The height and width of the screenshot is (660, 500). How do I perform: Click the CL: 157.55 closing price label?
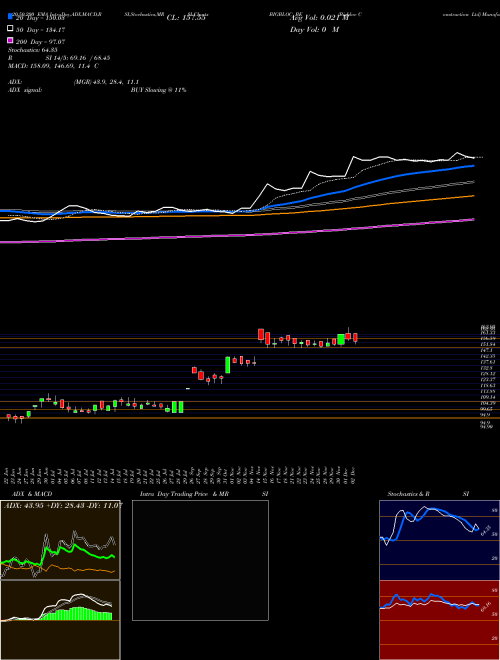[x=186, y=18]
